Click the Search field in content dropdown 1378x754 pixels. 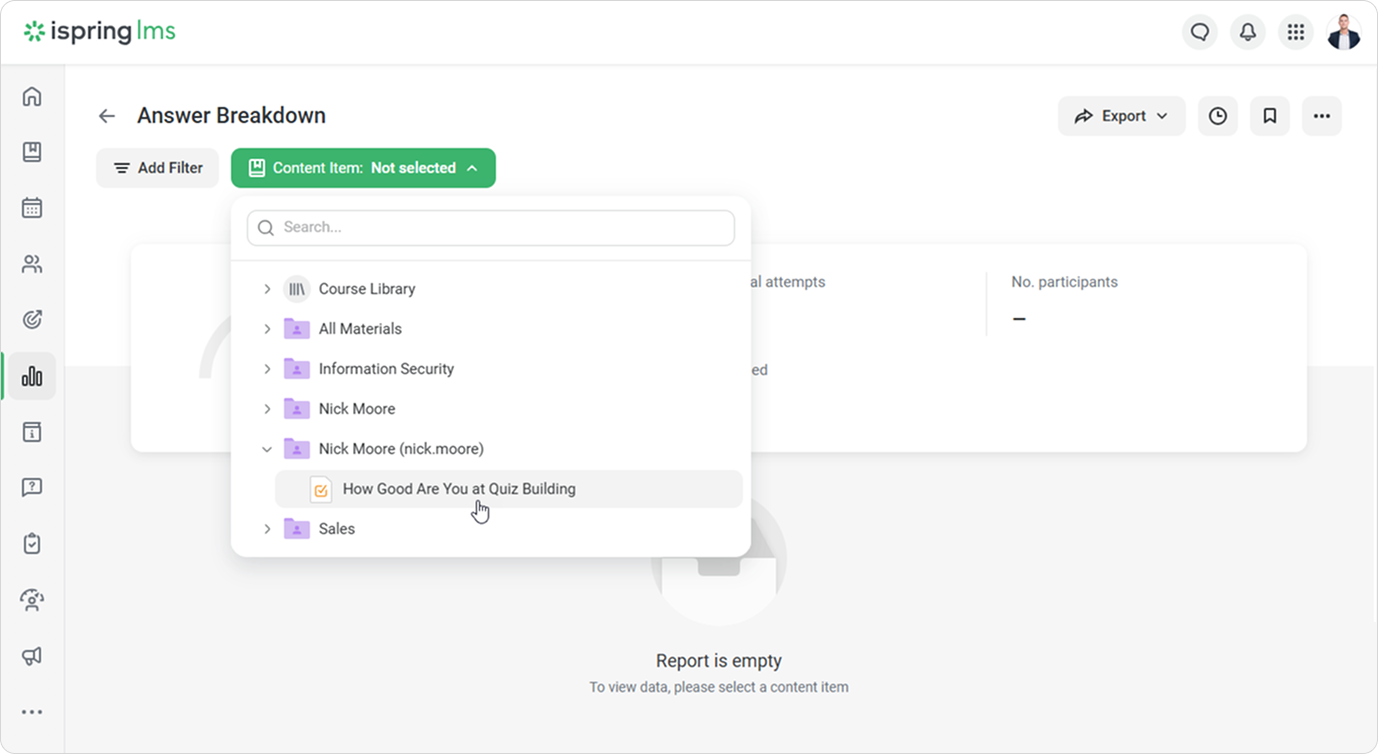(x=490, y=227)
